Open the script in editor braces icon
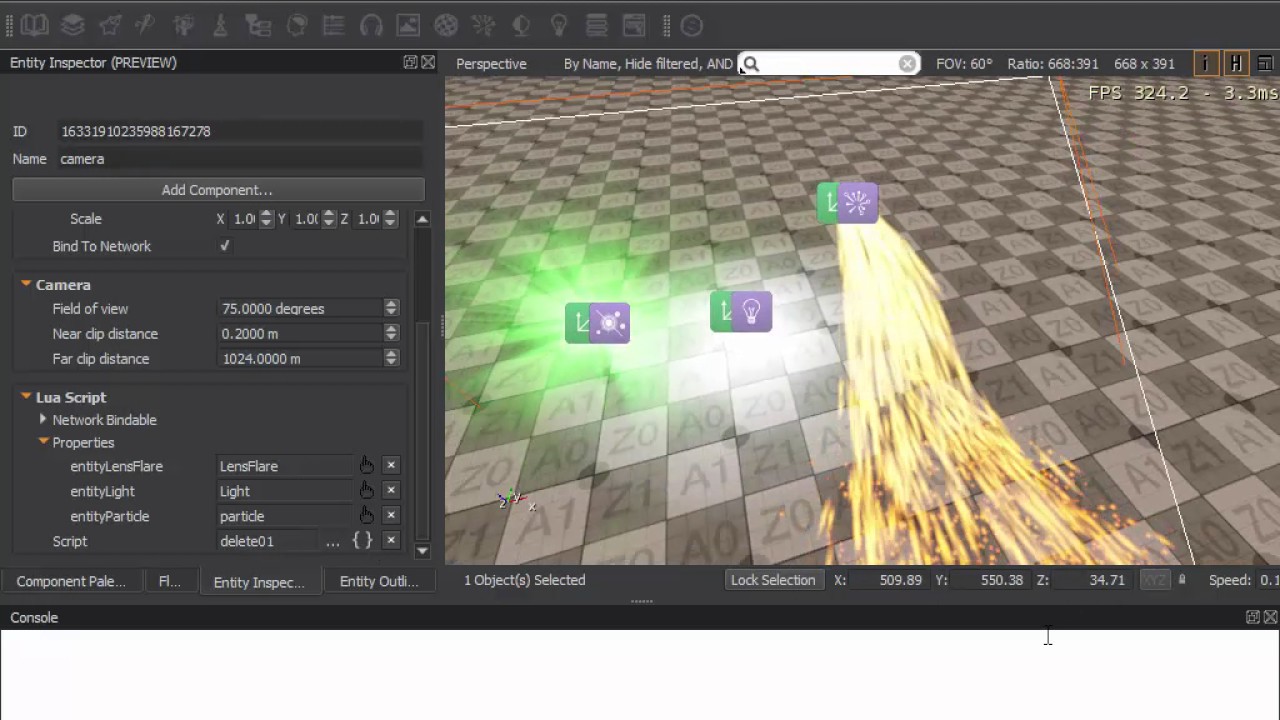 pyautogui.click(x=362, y=541)
